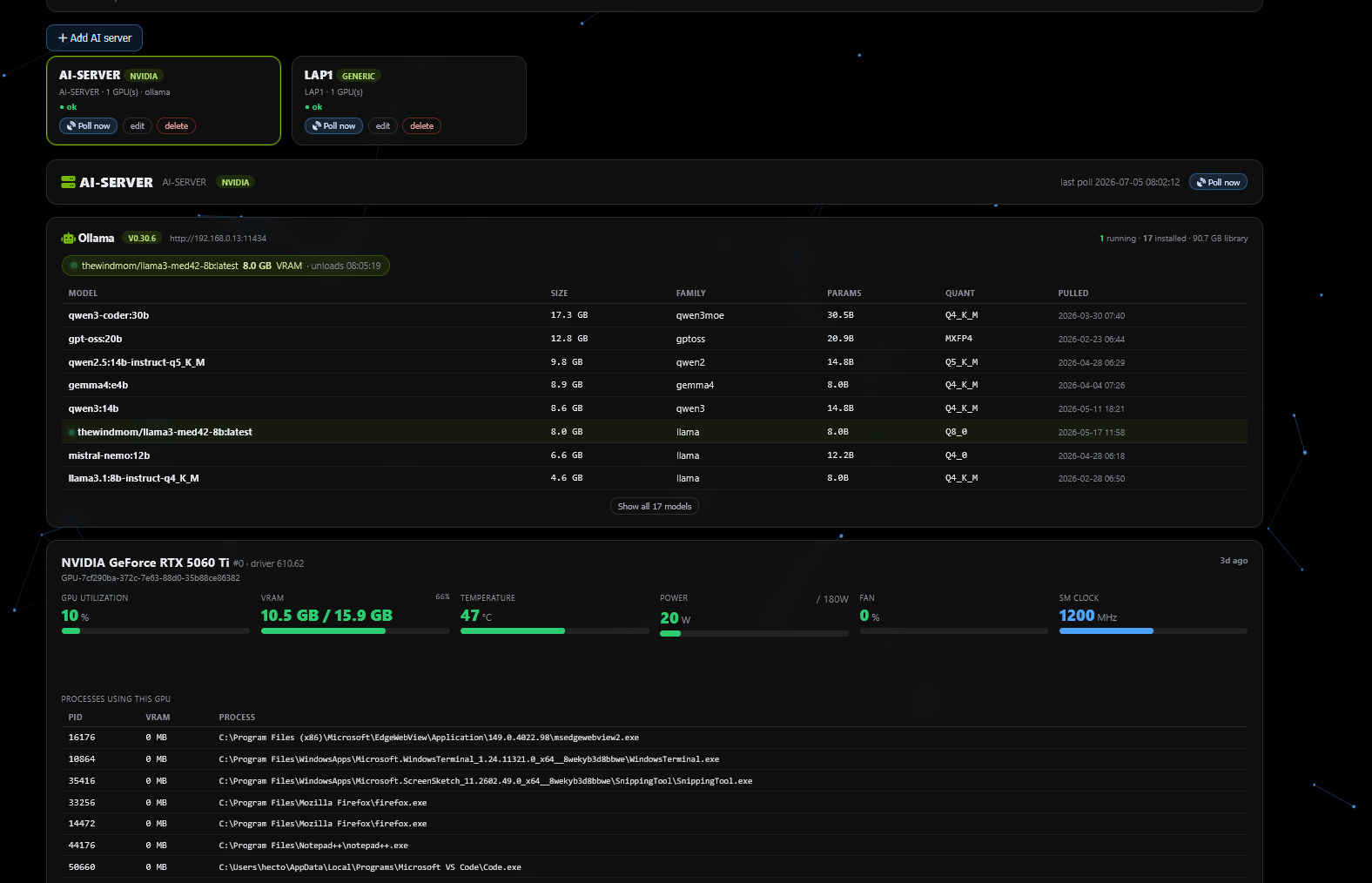Select the qwen2.5:14b-instruct-q5_K_M row

coord(655,362)
